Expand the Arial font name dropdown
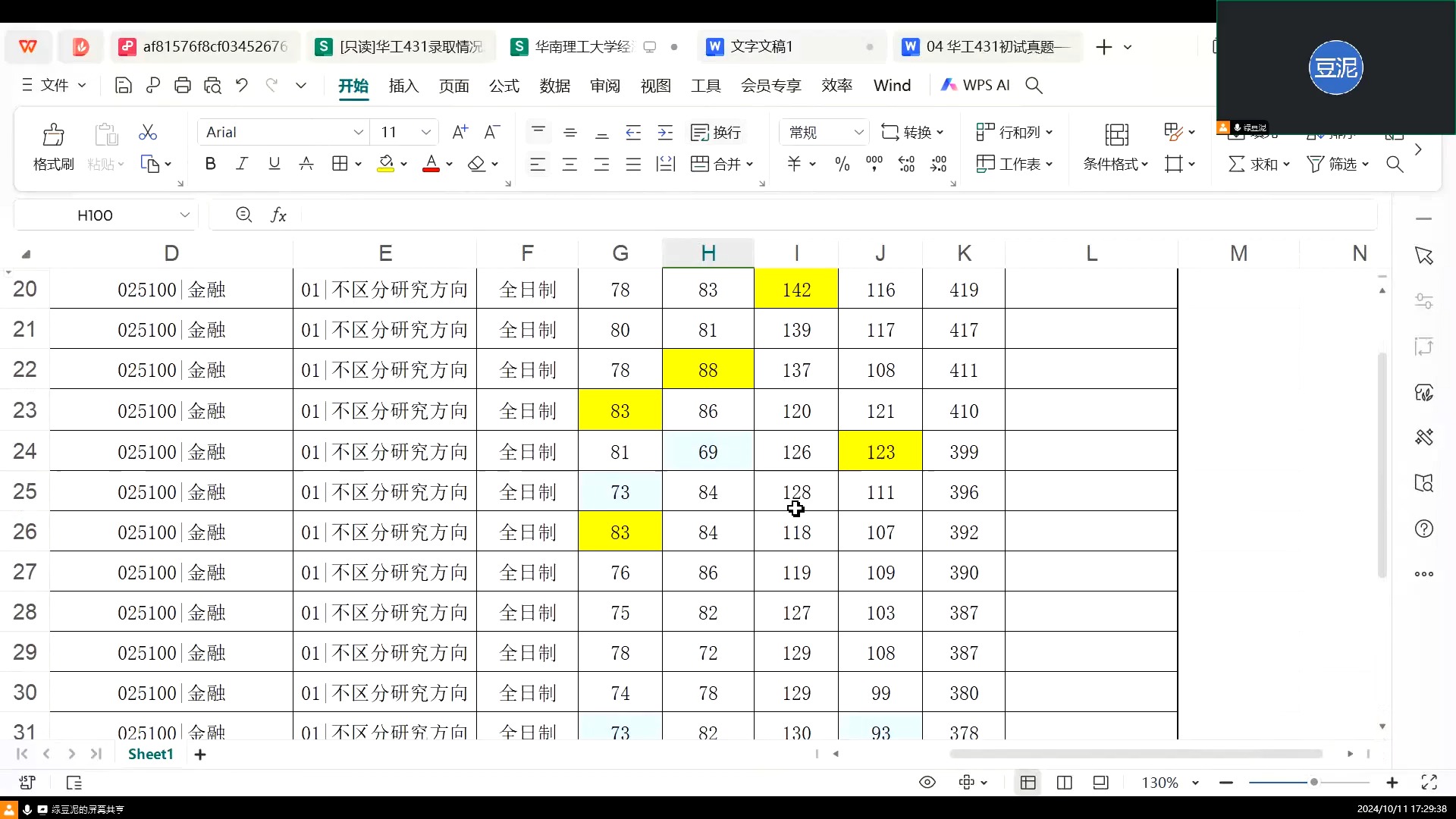This screenshot has width=1456, height=819. pos(358,132)
